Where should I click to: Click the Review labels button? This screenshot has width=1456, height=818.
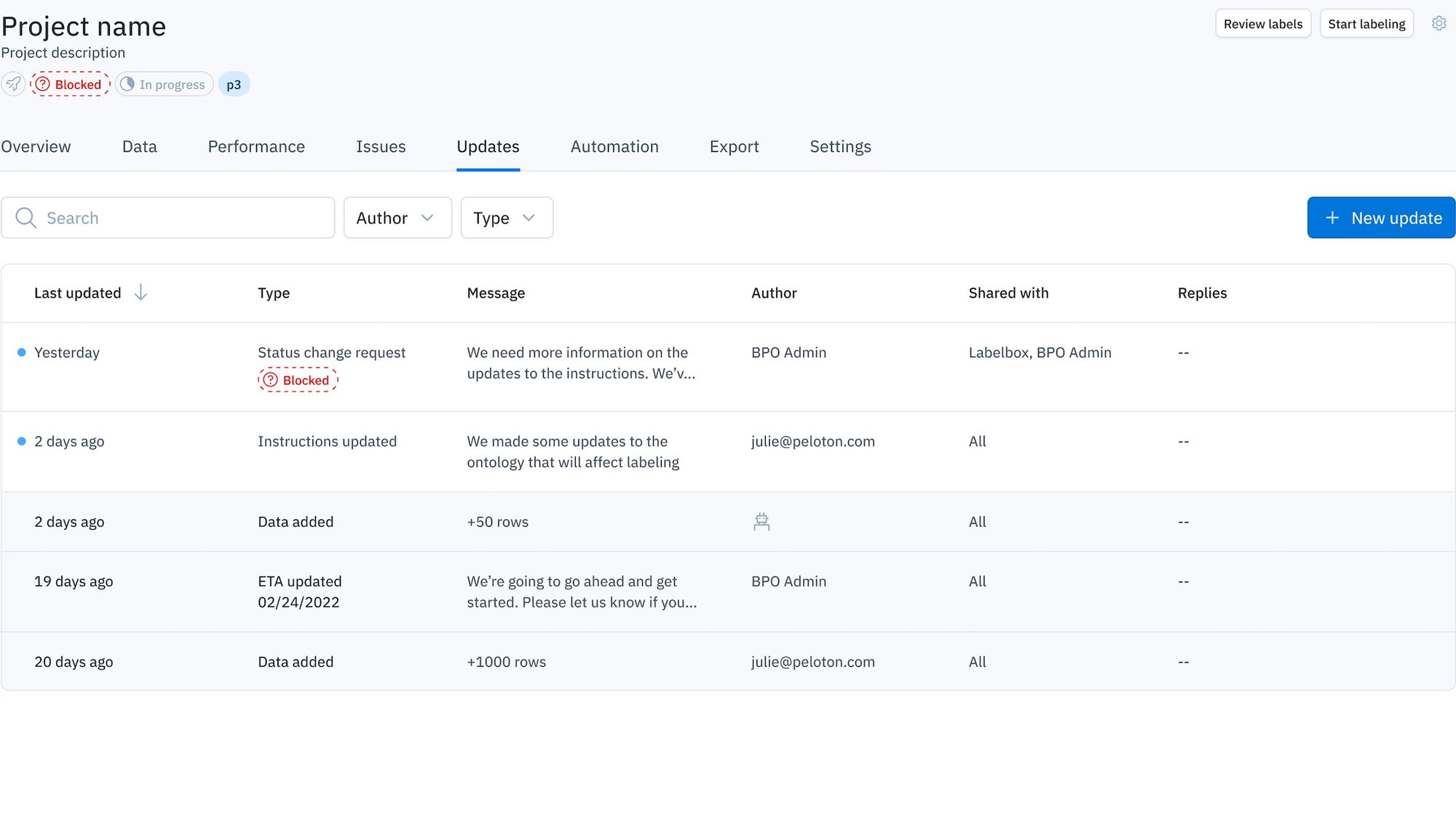(x=1263, y=23)
